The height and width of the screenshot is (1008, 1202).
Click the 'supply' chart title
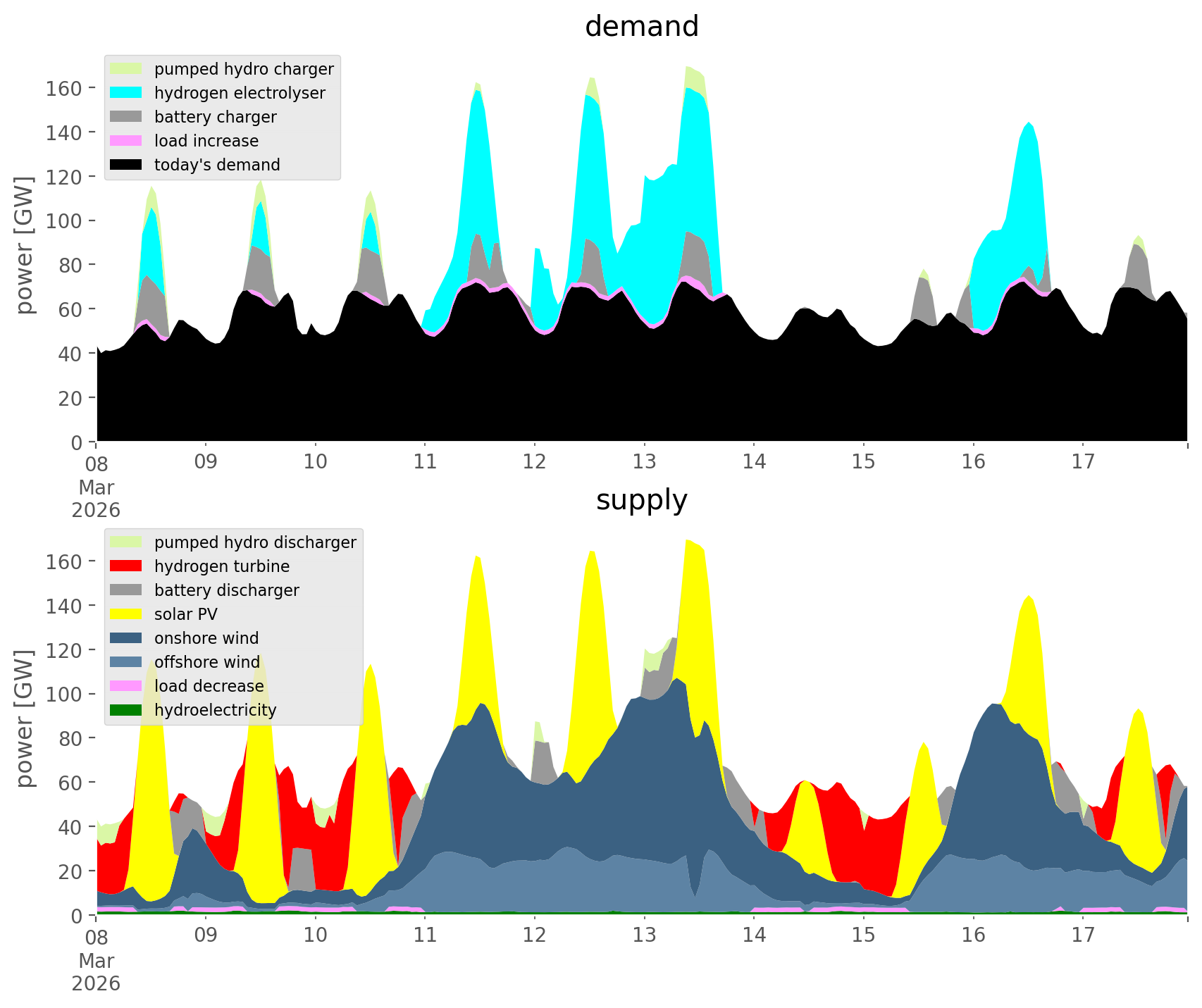tap(641, 500)
